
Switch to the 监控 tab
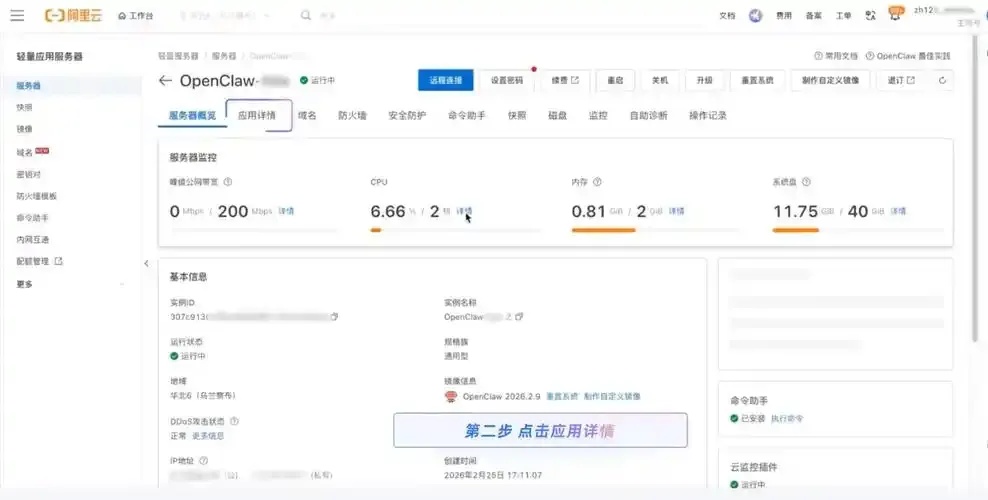click(598, 115)
